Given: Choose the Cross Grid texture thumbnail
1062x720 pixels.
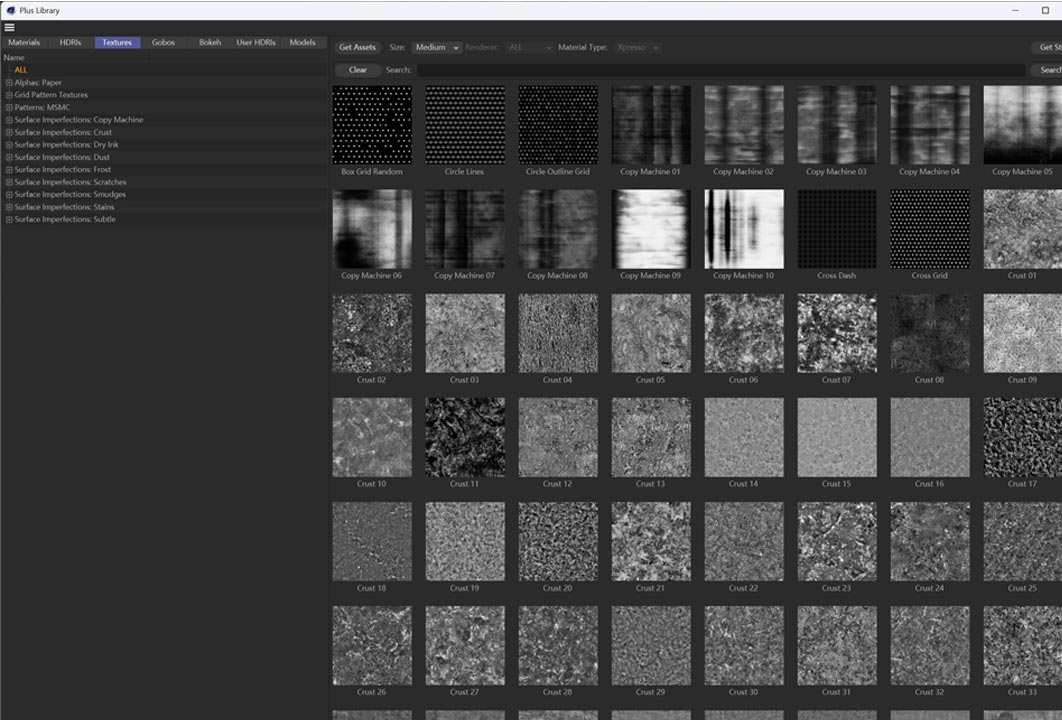Looking at the screenshot, I should (929, 229).
